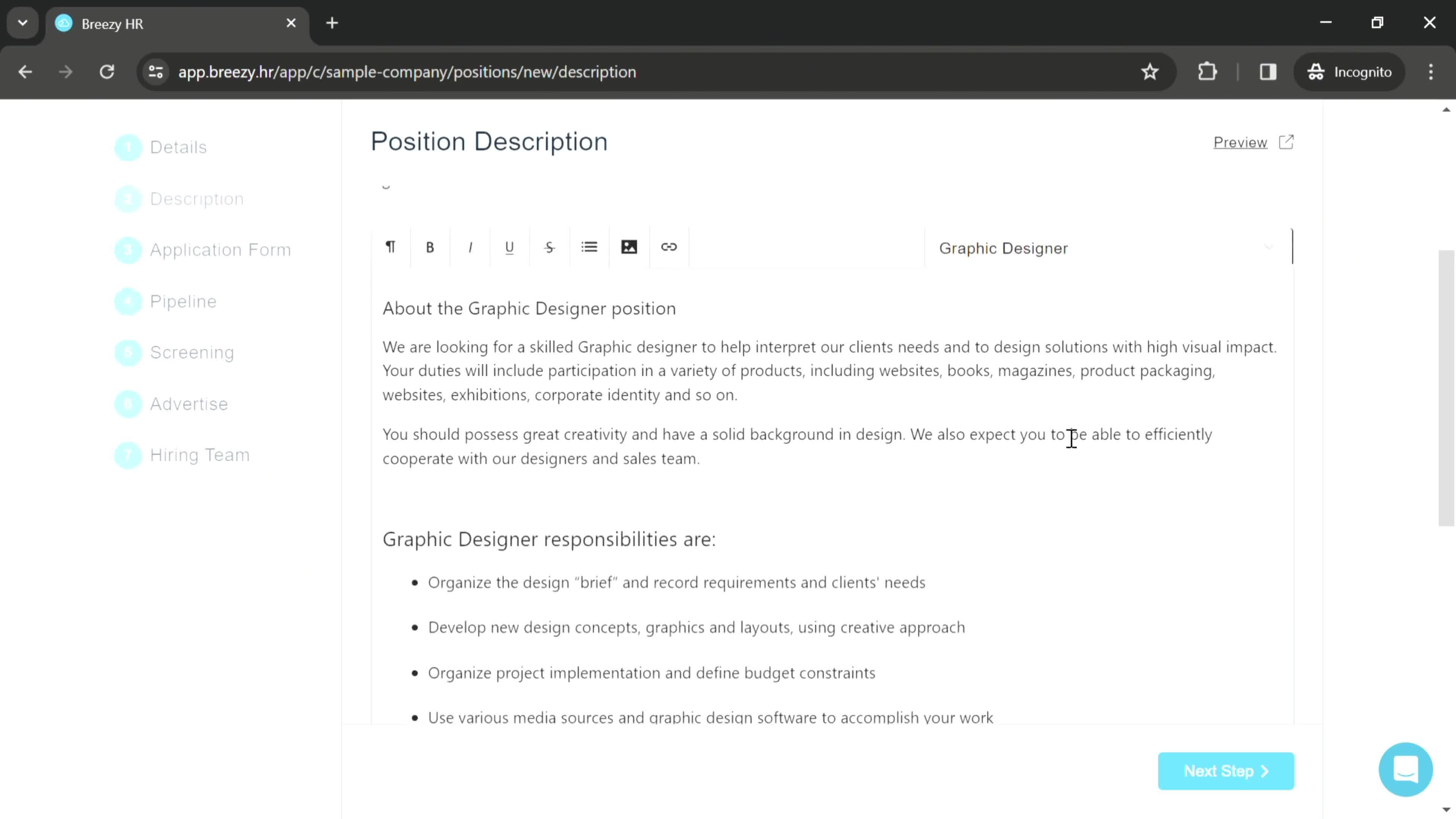1456x819 pixels.
Task: Click the Italic formatting icon
Action: [471, 247]
